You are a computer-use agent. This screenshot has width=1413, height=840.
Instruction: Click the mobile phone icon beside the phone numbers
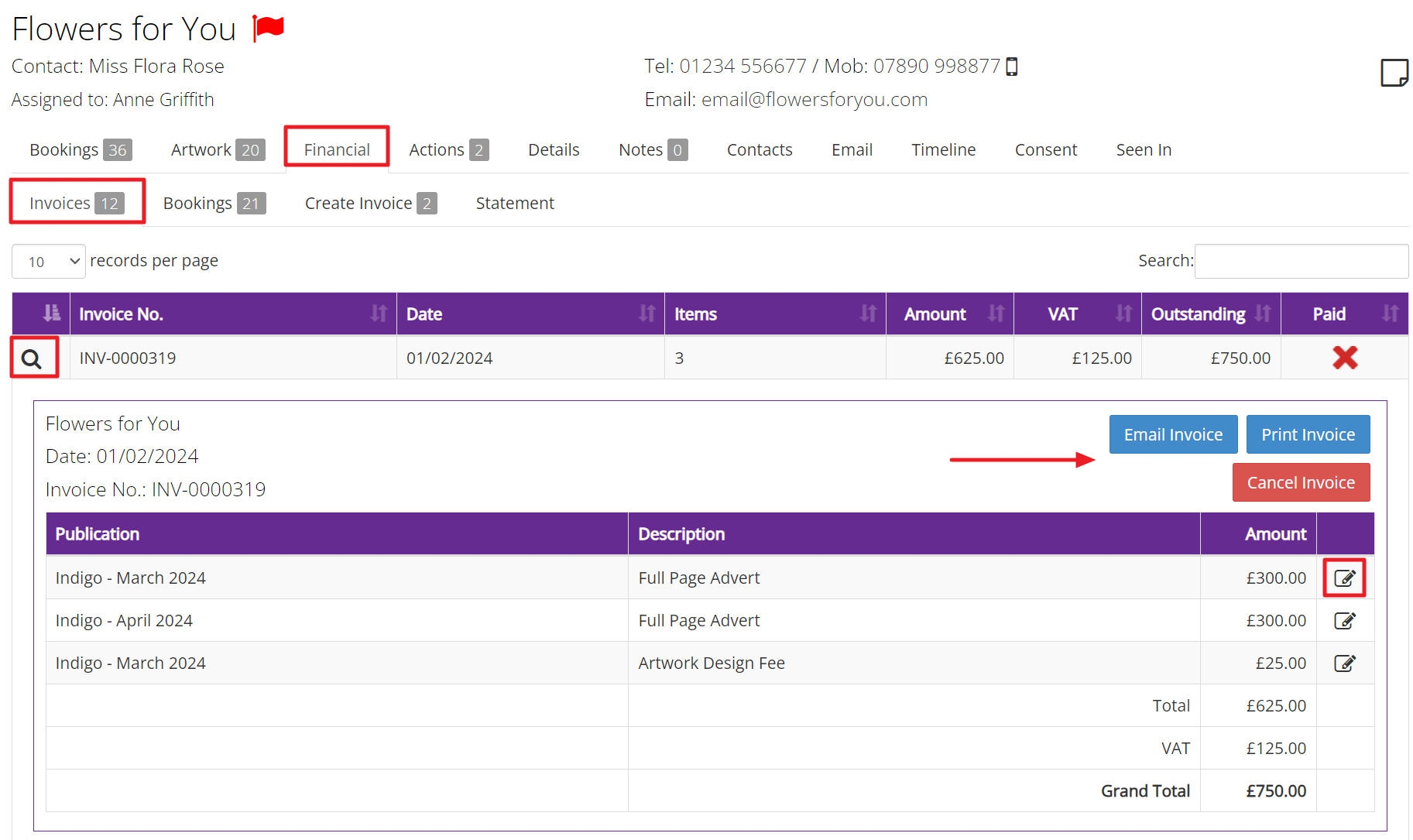point(1012,67)
